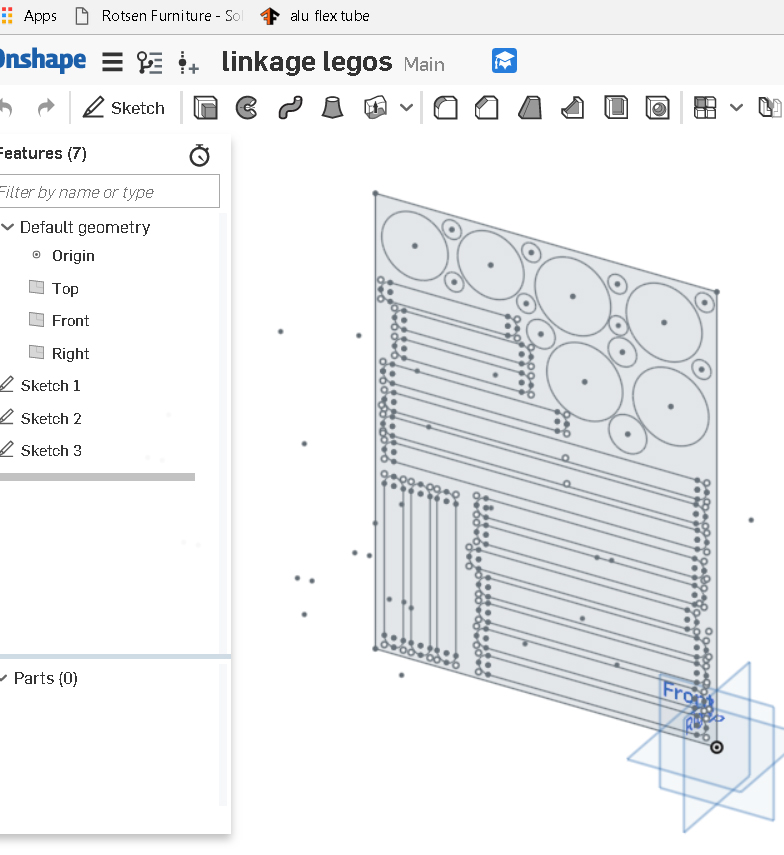Image resolution: width=784 pixels, height=855 pixels.
Task: Select the Extrude tool
Action: pyautogui.click(x=206, y=107)
